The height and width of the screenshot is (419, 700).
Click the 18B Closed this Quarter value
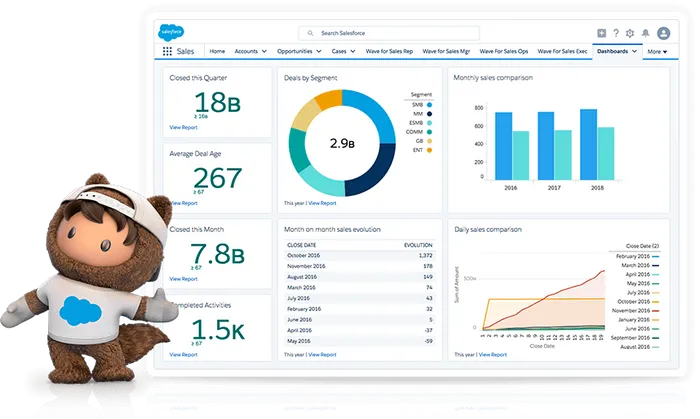pyautogui.click(x=217, y=102)
